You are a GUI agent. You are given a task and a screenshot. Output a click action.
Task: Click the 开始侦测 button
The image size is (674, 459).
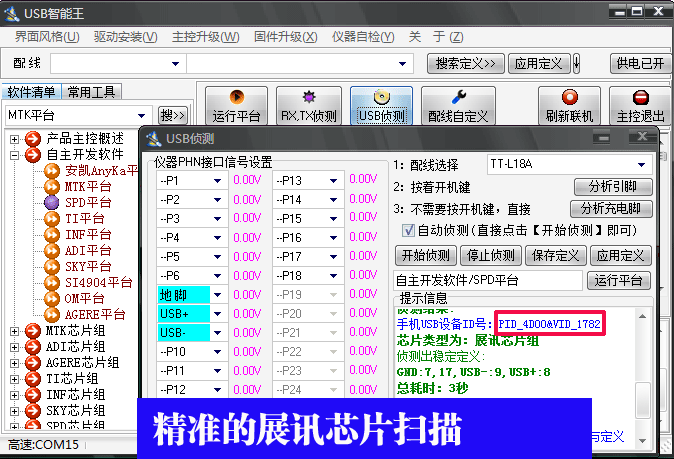coord(426,256)
